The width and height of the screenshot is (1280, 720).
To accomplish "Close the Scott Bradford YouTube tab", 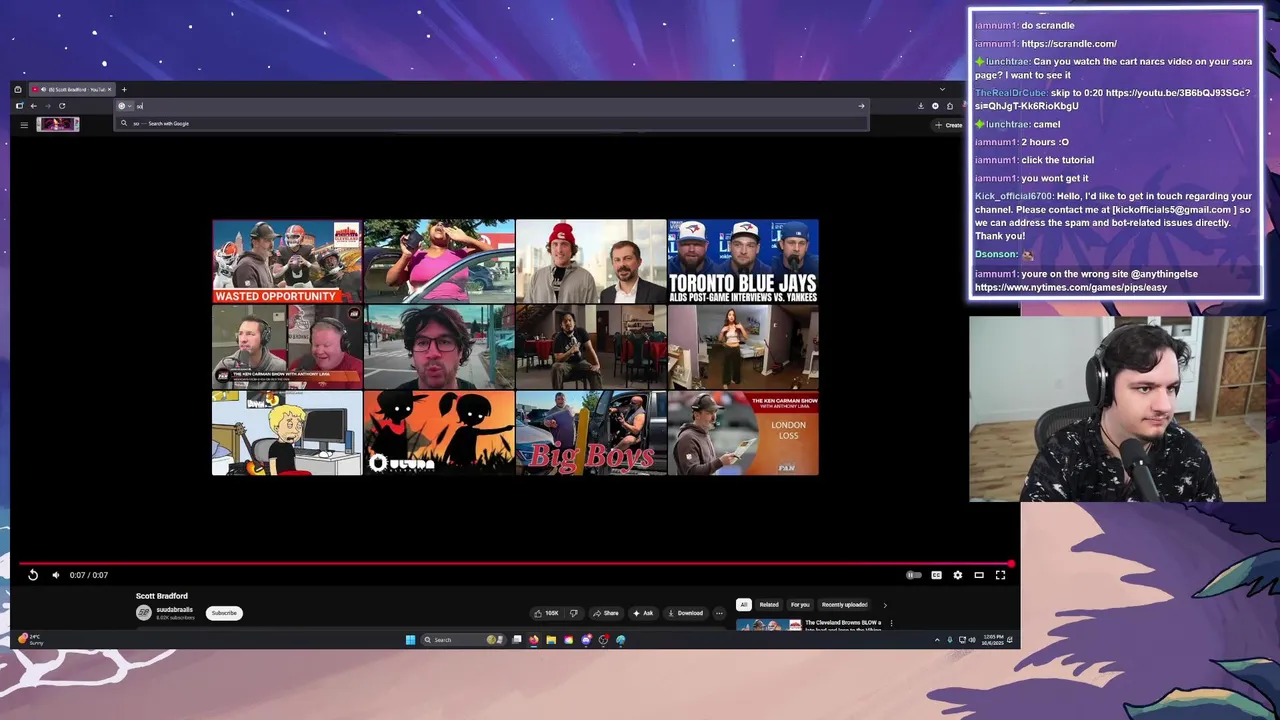I will (x=109, y=90).
